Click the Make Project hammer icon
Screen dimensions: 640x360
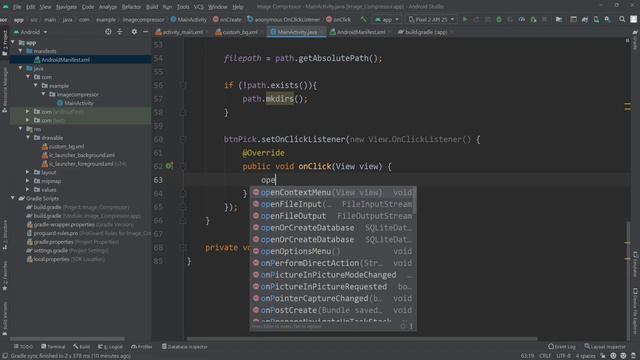(363, 19)
